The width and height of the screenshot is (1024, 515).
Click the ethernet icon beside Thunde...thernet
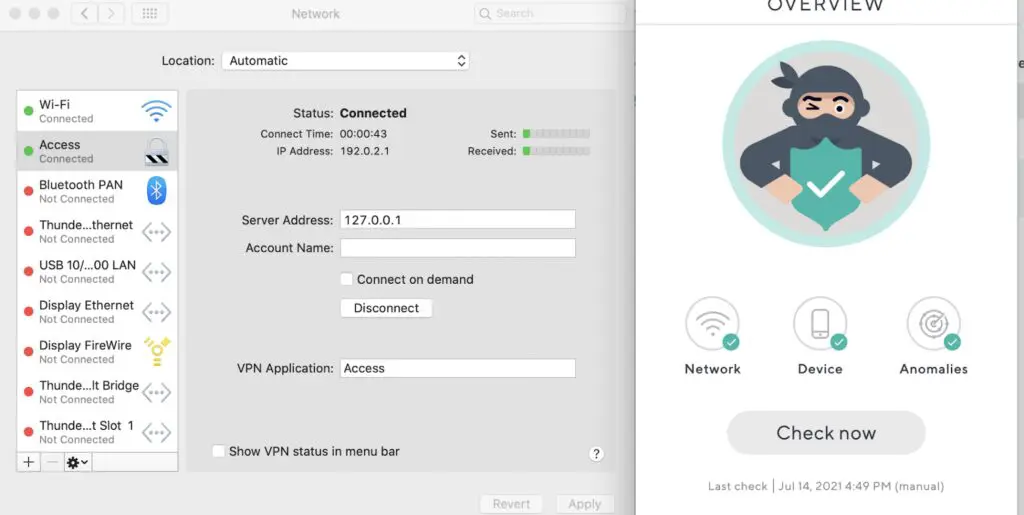pos(157,232)
